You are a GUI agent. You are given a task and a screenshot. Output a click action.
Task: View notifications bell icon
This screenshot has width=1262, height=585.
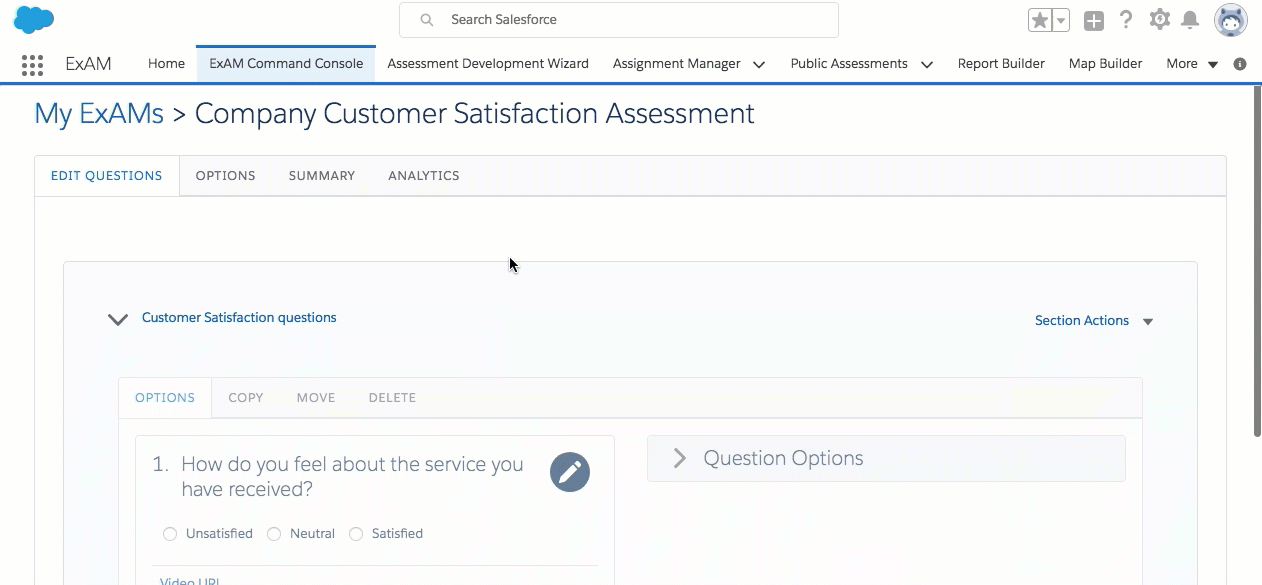tap(1190, 20)
